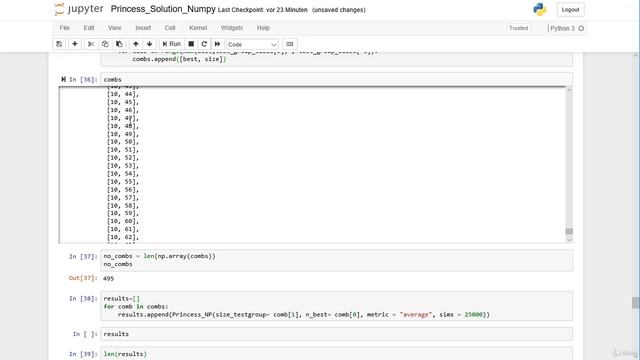Click the save and checkpoint icon

(59, 44)
